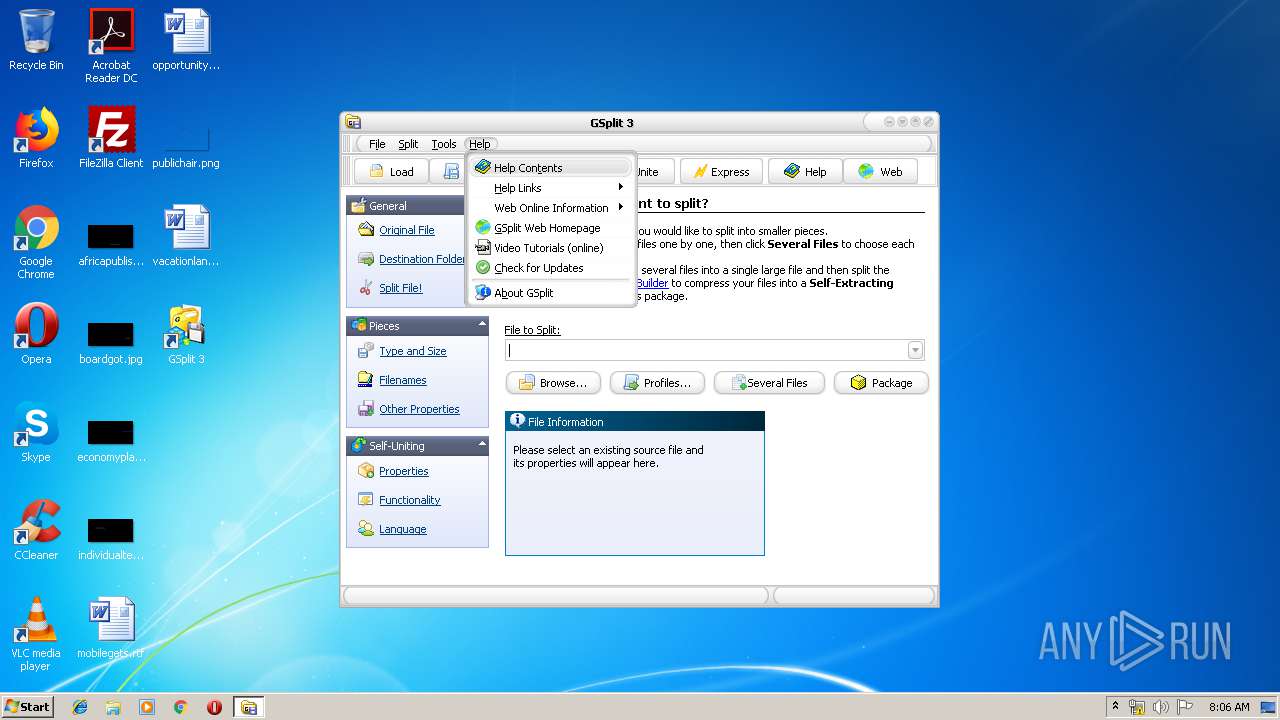Click the Self-Uniting Properties icon
Image resolution: width=1280 pixels, height=720 pixels.
tap(365, 471)
